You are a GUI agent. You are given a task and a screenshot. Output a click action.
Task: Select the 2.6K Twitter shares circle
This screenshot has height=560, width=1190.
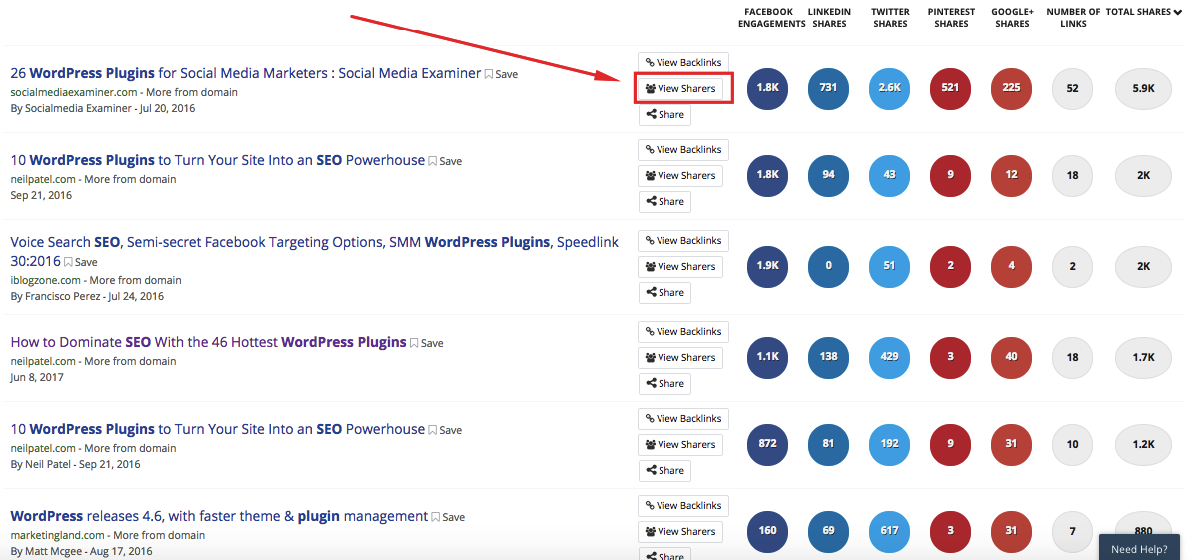pyautogui.click(x=889, y=88)
